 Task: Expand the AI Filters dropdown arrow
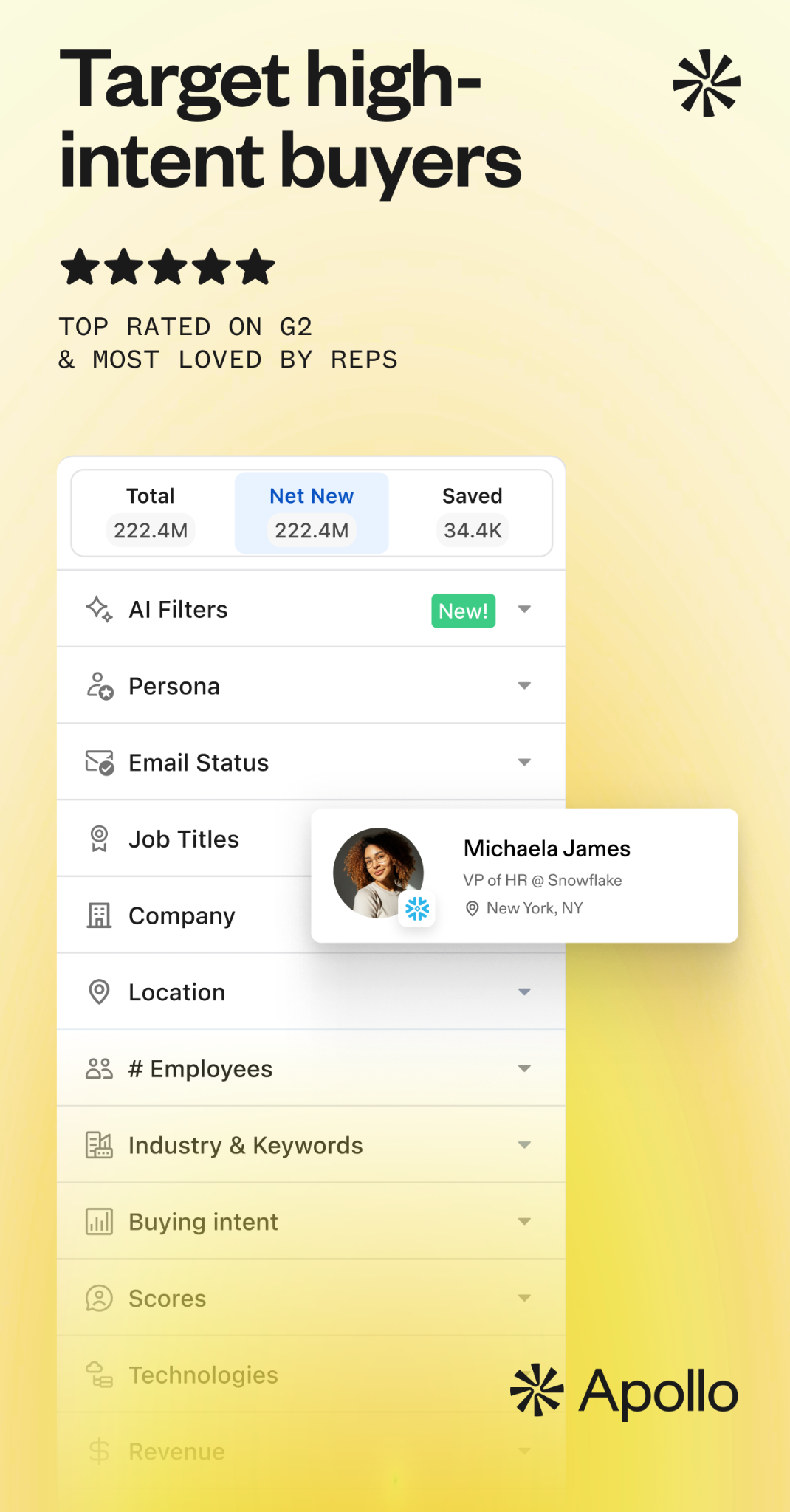pyautogui.click(x=524, y=609)
